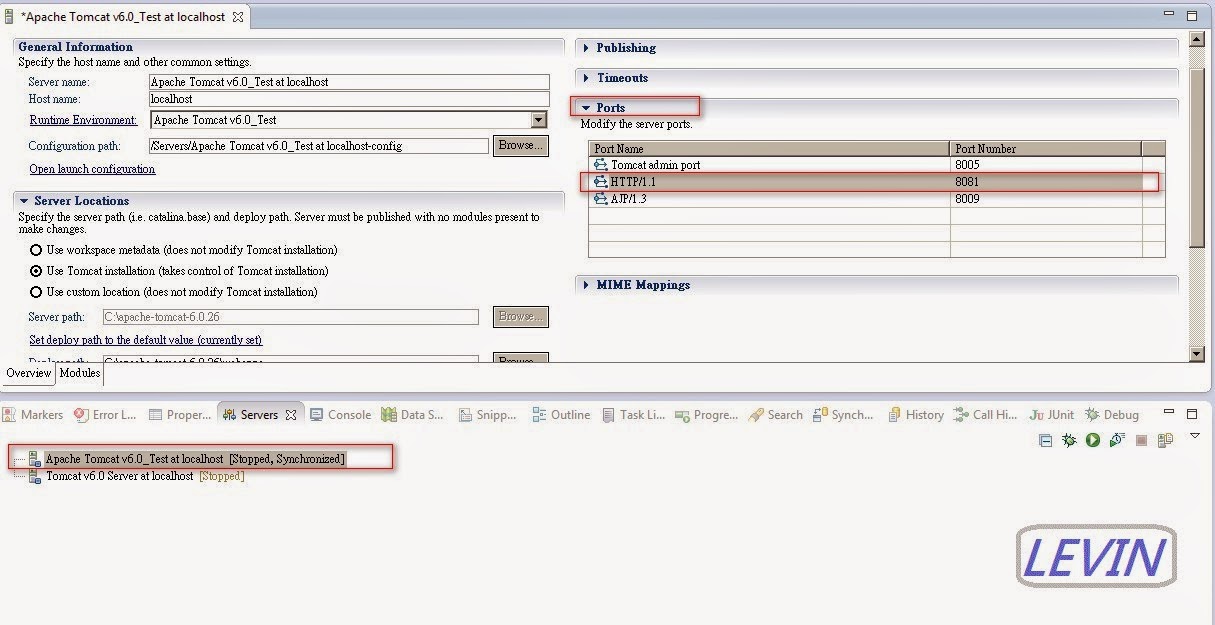Click Open launch configuration link
1215x625 pixels.
click(92, 170)
